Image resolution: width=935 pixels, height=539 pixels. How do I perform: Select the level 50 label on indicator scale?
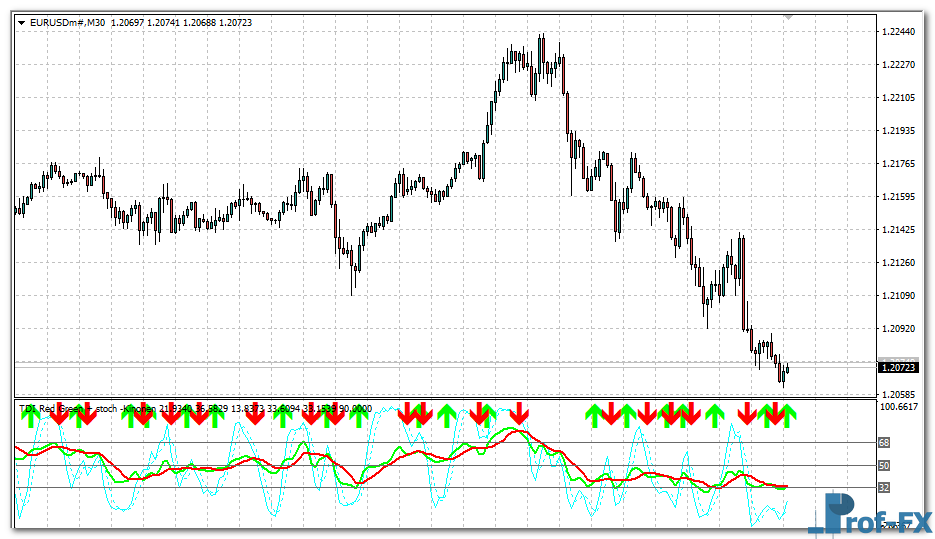[x=884, y=465]
